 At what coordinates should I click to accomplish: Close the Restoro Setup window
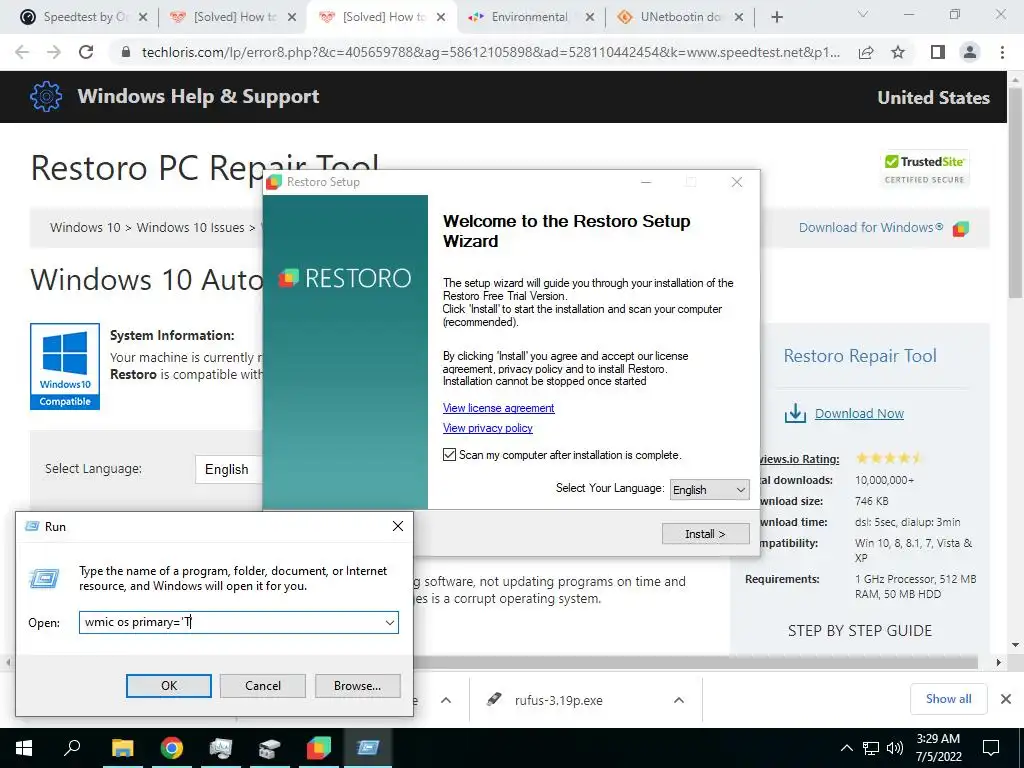[737, 182]
